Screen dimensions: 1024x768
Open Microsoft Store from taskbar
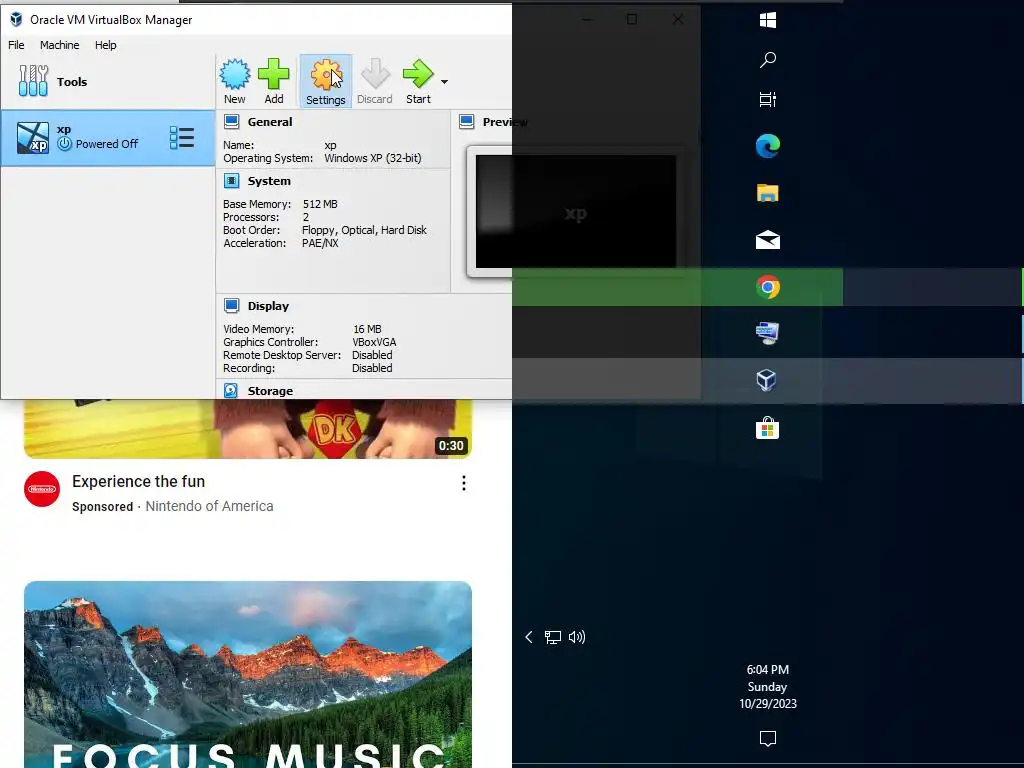[767, 428]
